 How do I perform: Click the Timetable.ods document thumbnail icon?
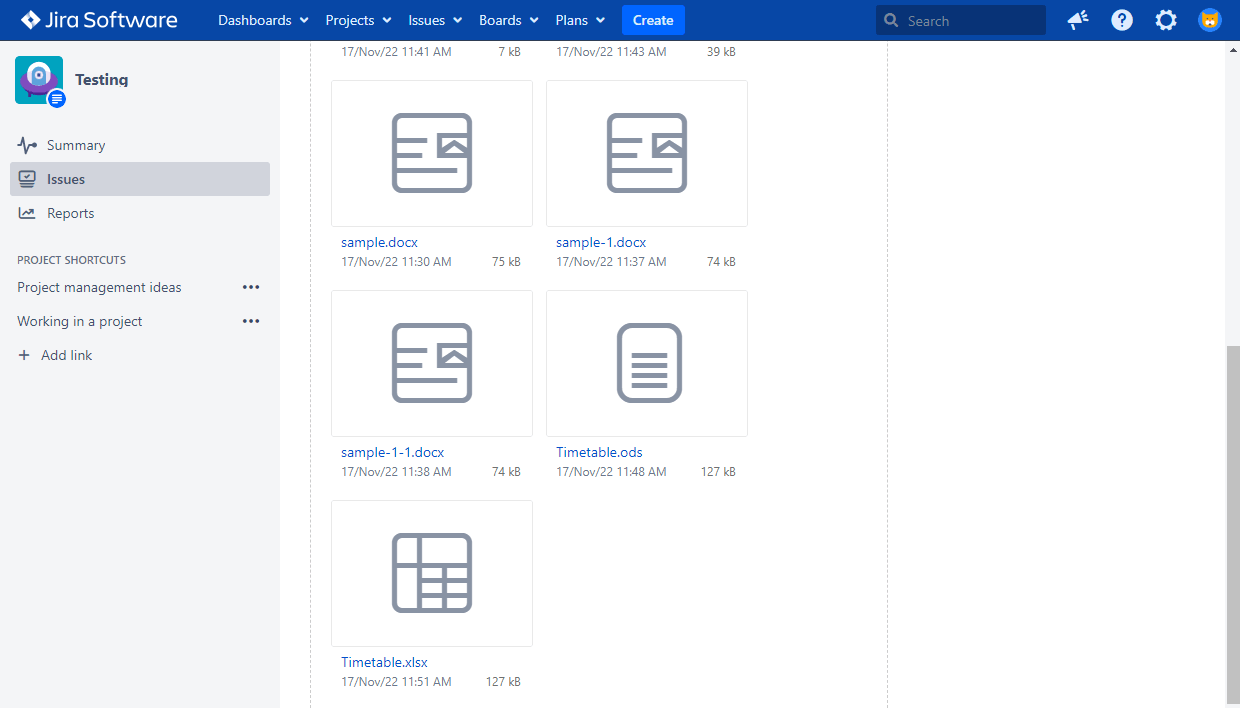coord(648,363)
